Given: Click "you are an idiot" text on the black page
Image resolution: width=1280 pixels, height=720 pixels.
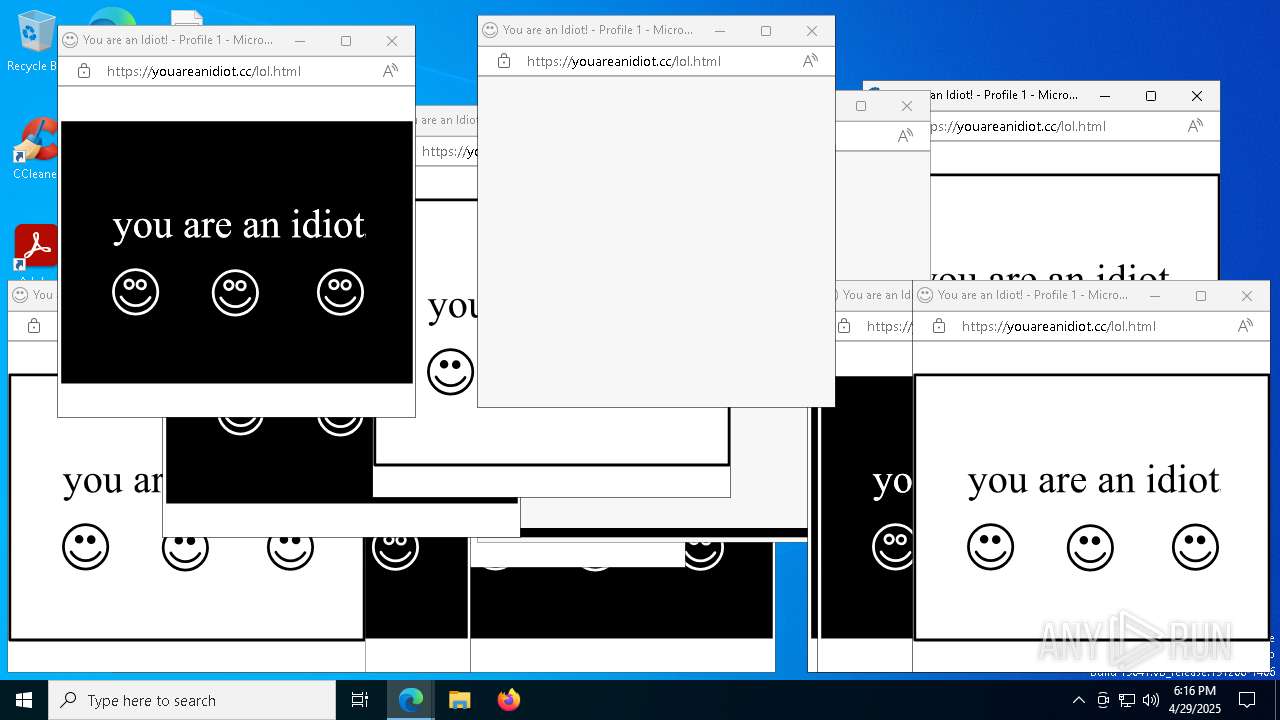Looking at the screenshot, I should click(x=239, y=225).
